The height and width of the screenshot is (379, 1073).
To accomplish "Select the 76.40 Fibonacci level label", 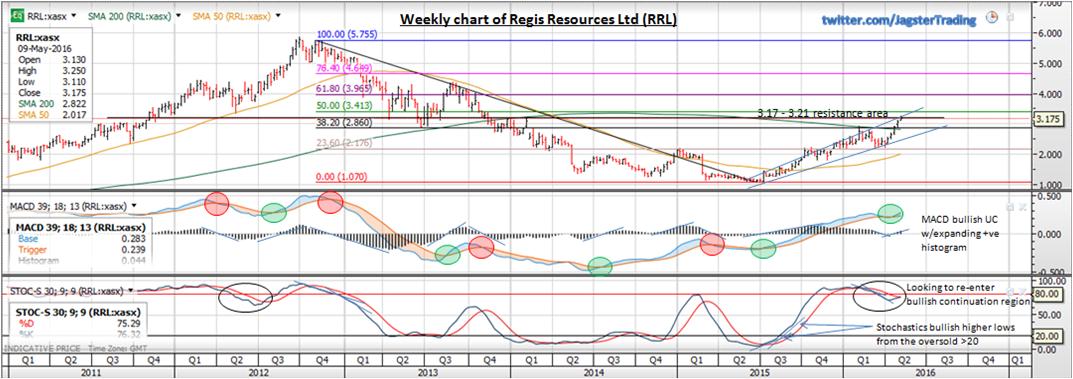I will pyautogui.click(x=344, y=68).
